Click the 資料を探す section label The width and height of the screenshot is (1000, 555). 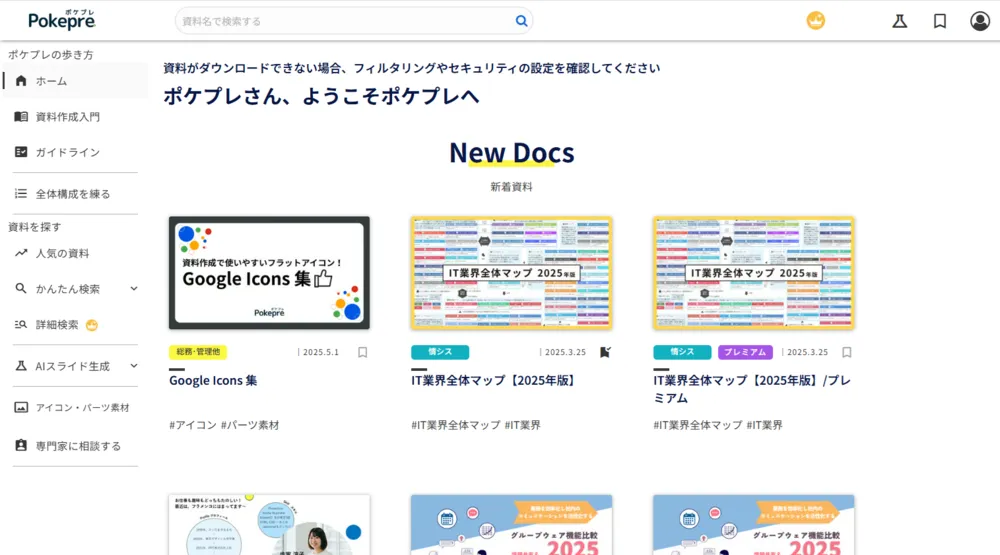coord(34,227)
